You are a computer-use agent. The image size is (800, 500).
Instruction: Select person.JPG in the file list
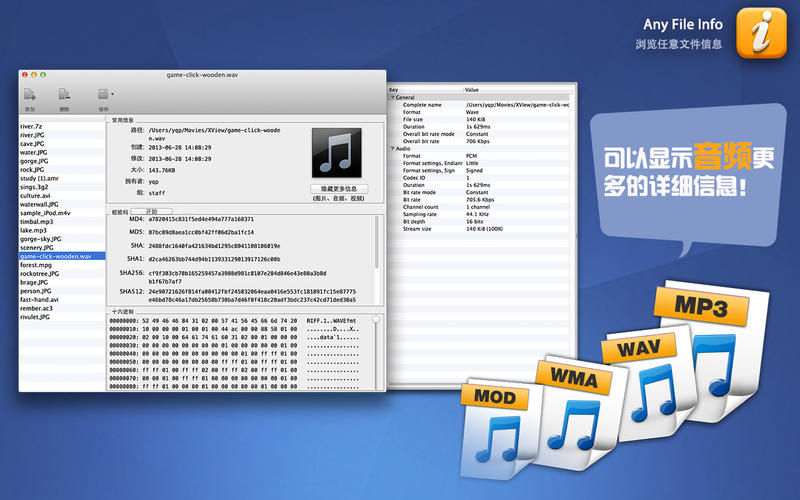pyautogui.click(x=62, y=291)
